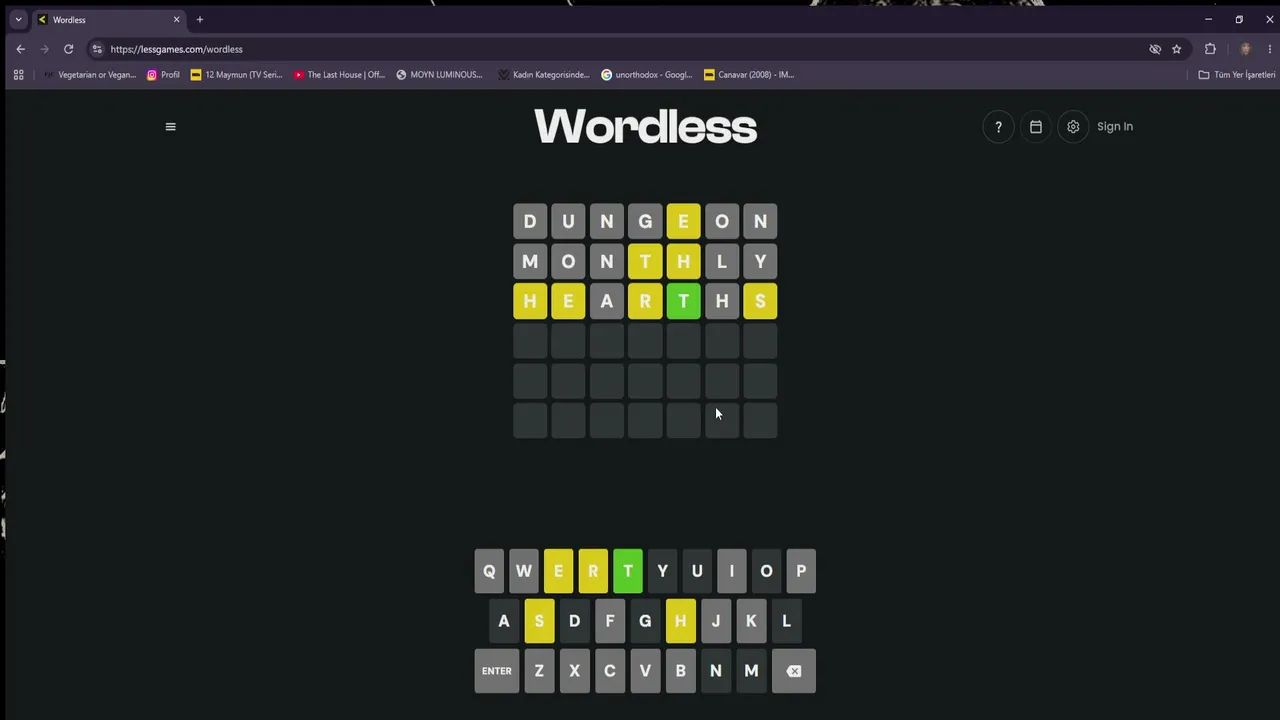Open the Kadın Kategorisinde bookmark
This screenshot has width=1280, height=720.
544,75
